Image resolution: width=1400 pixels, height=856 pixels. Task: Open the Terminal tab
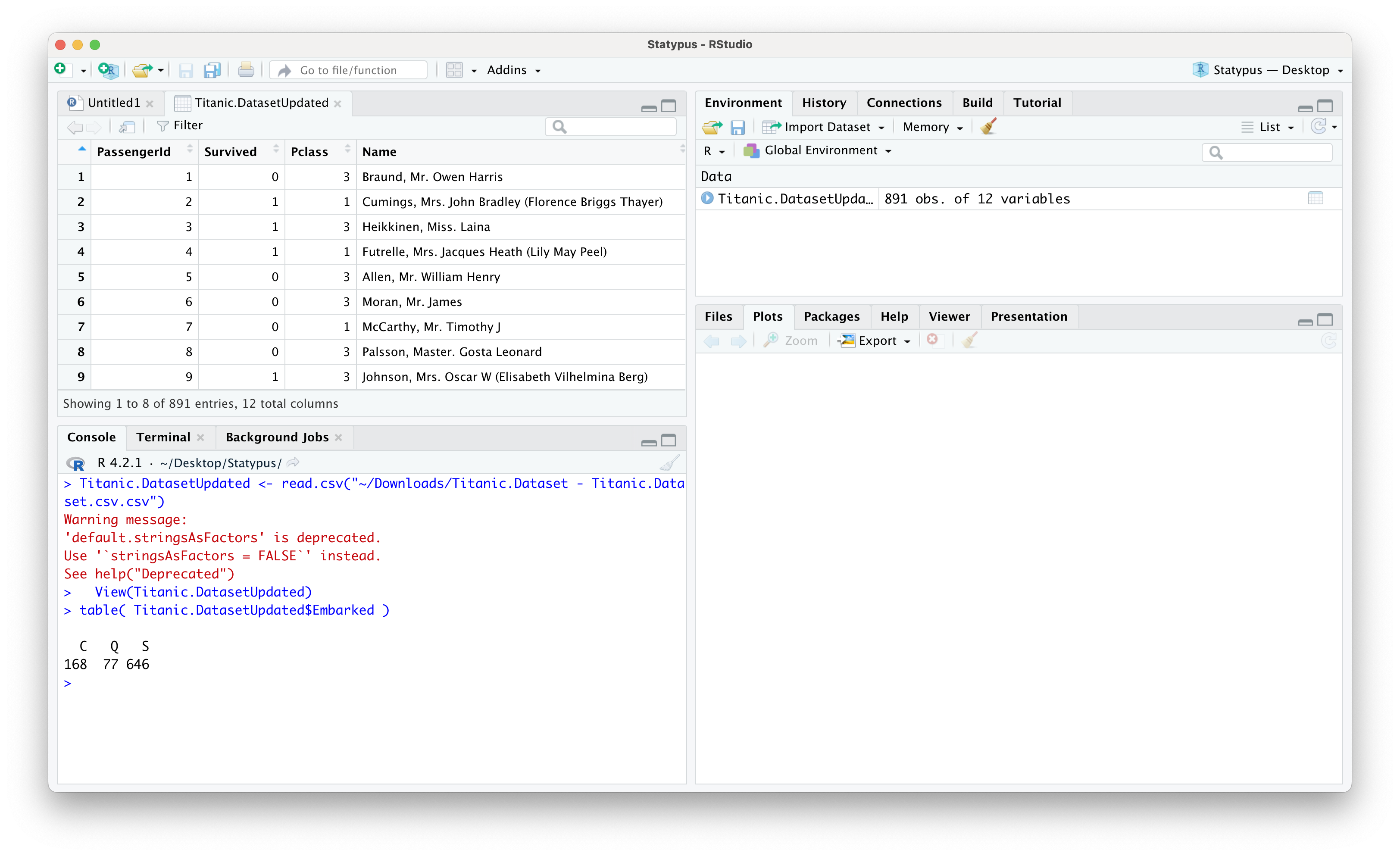[x=163, y=437]
